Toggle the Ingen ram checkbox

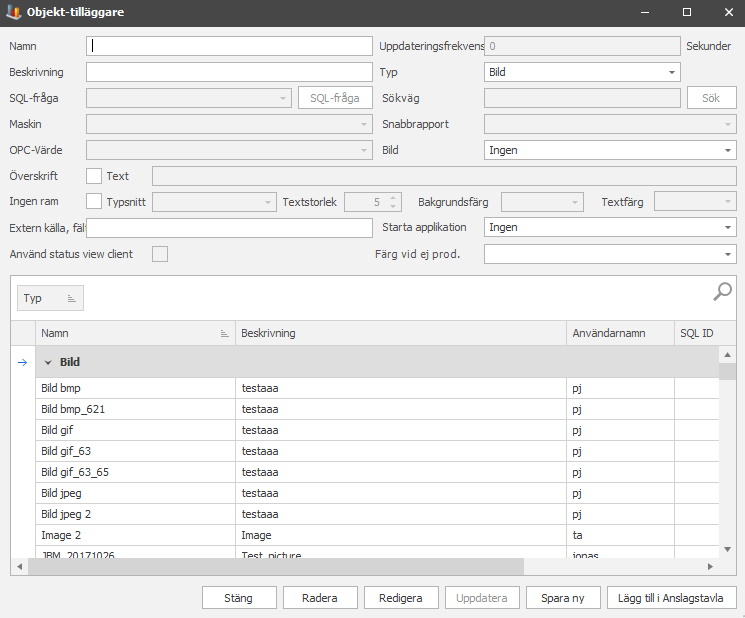(x=94, y=201)
